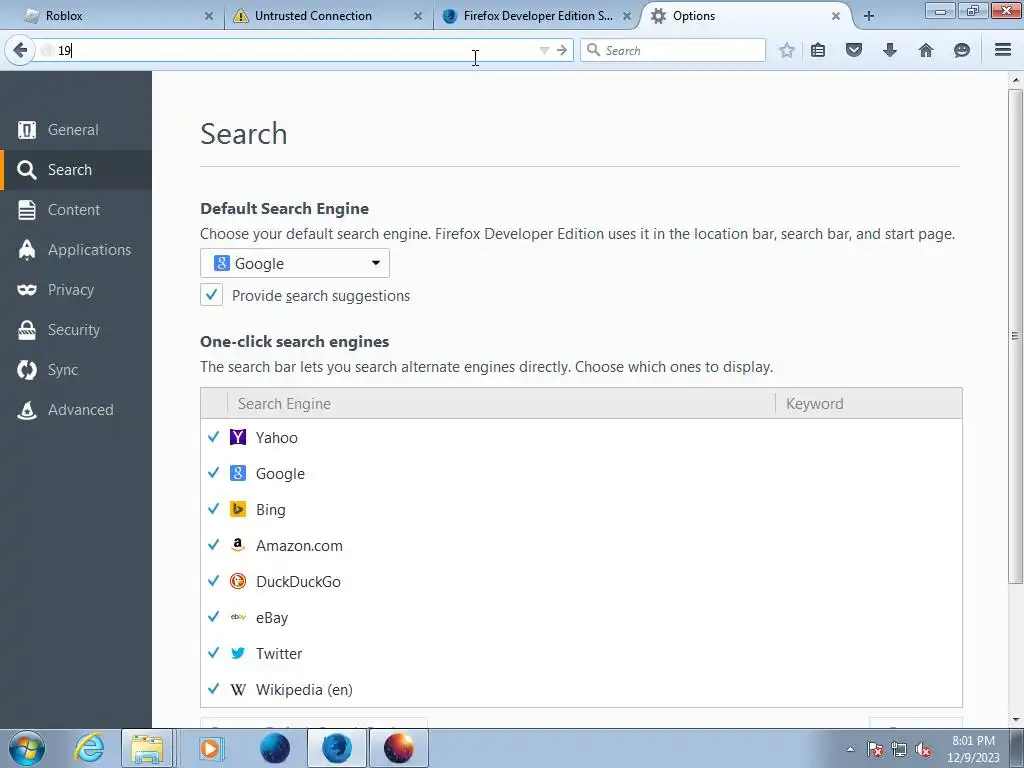Switch to the Untrusted Connection tab

click(x=327, y=16)
